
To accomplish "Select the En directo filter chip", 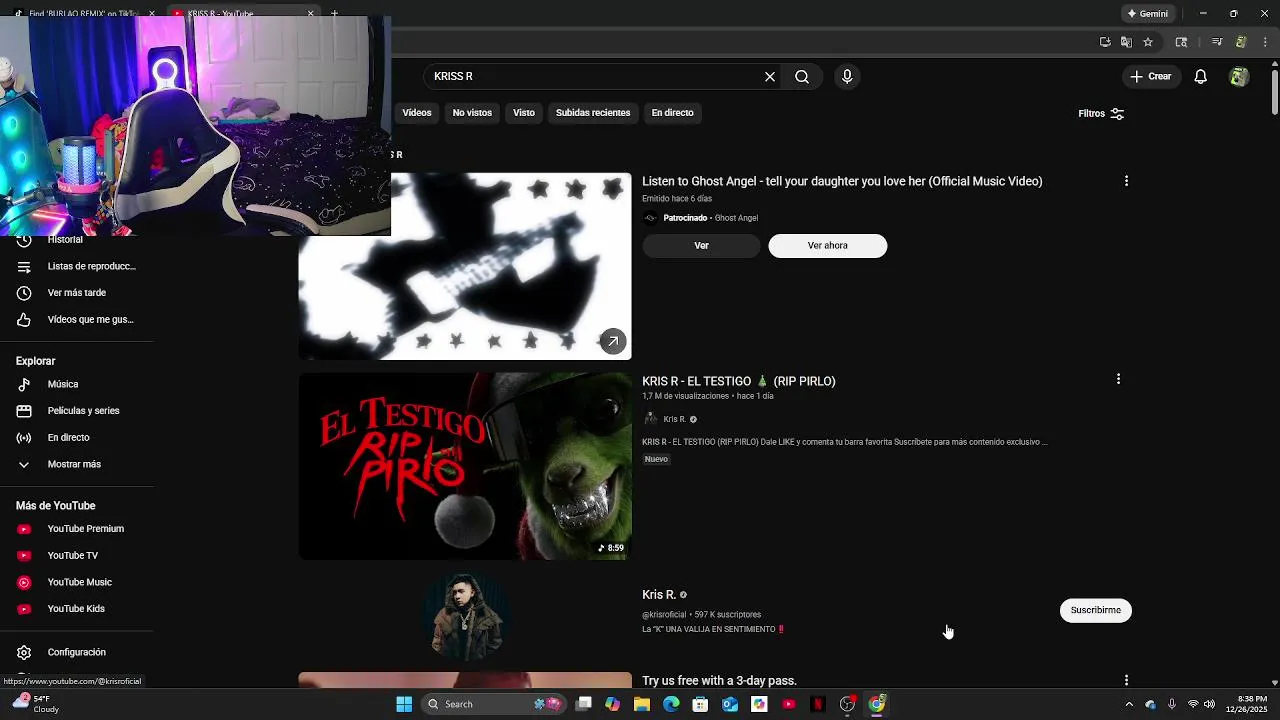I will tap(672, 113).
